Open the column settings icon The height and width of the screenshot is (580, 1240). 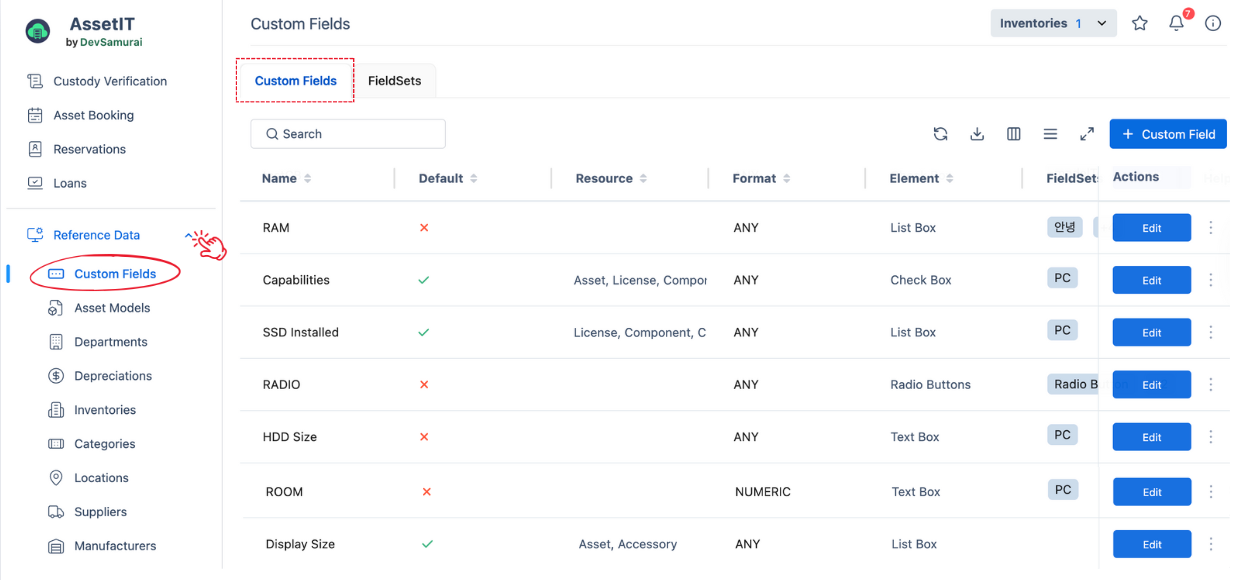point(1013,134)
